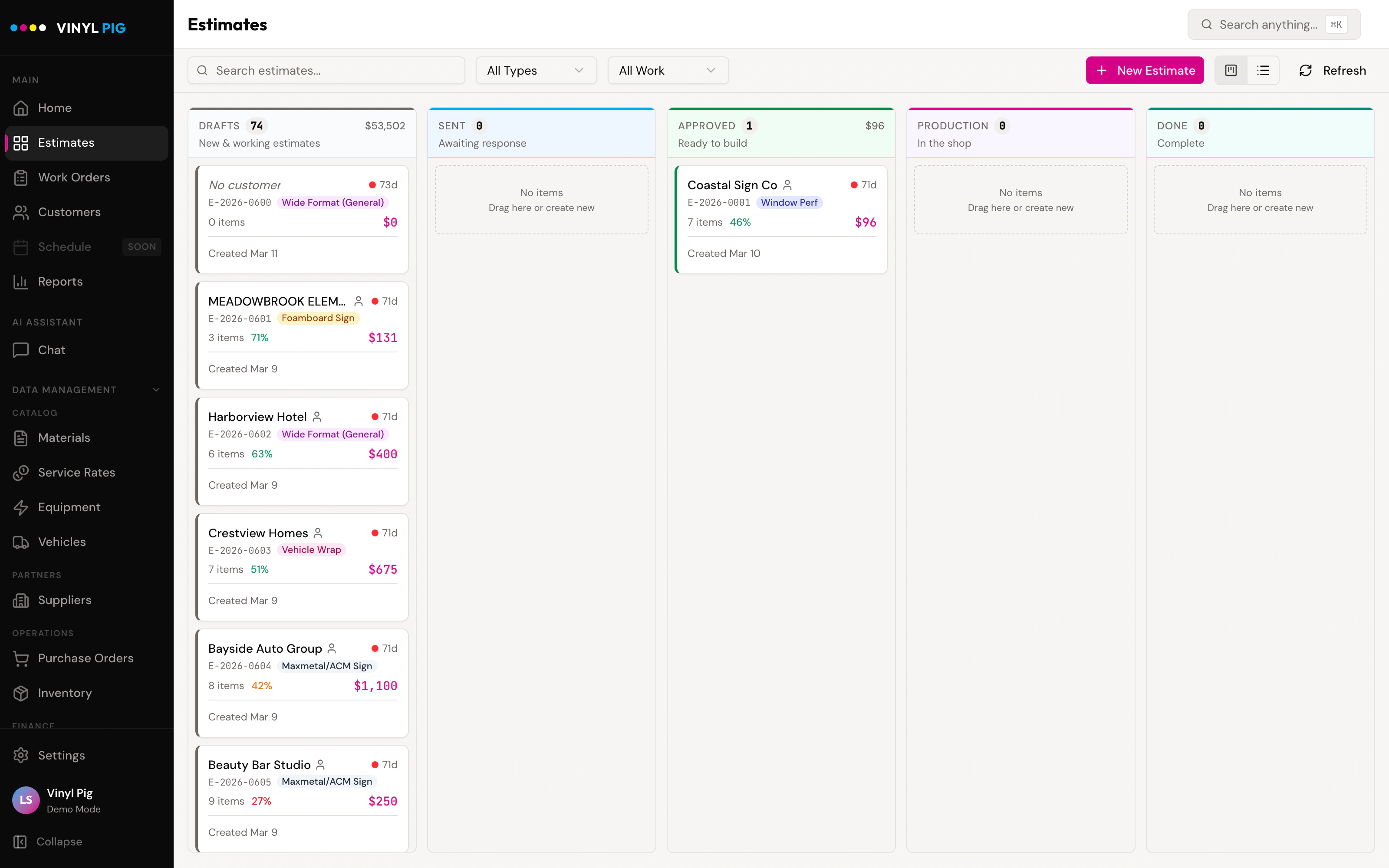Image resolution: width=1389 pixels, height=868 pixels.
Task: Click the Refresh button label
Action: (x=1344, y=71)
